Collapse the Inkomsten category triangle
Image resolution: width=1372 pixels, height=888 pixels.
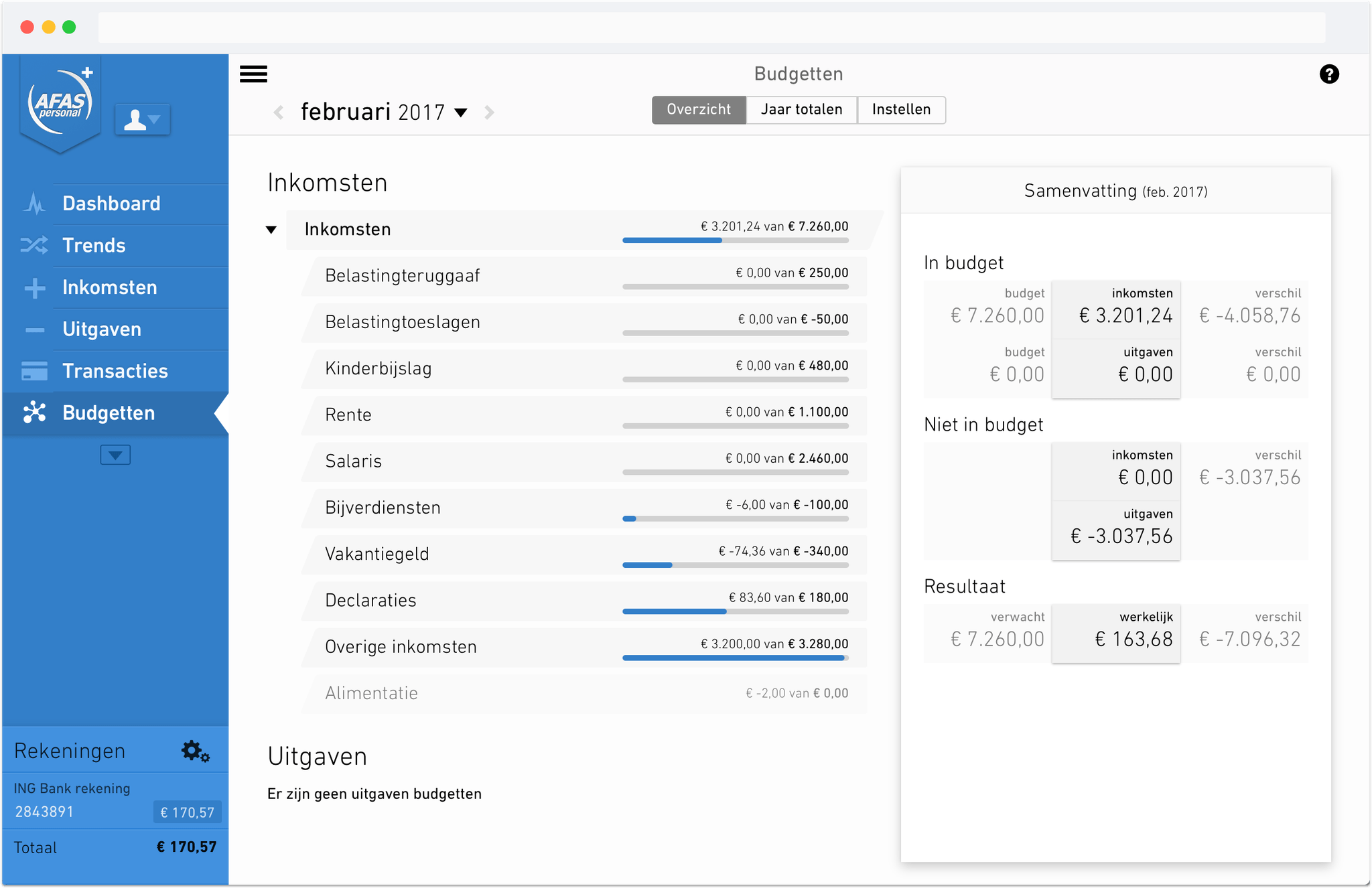tap(271, 229)
